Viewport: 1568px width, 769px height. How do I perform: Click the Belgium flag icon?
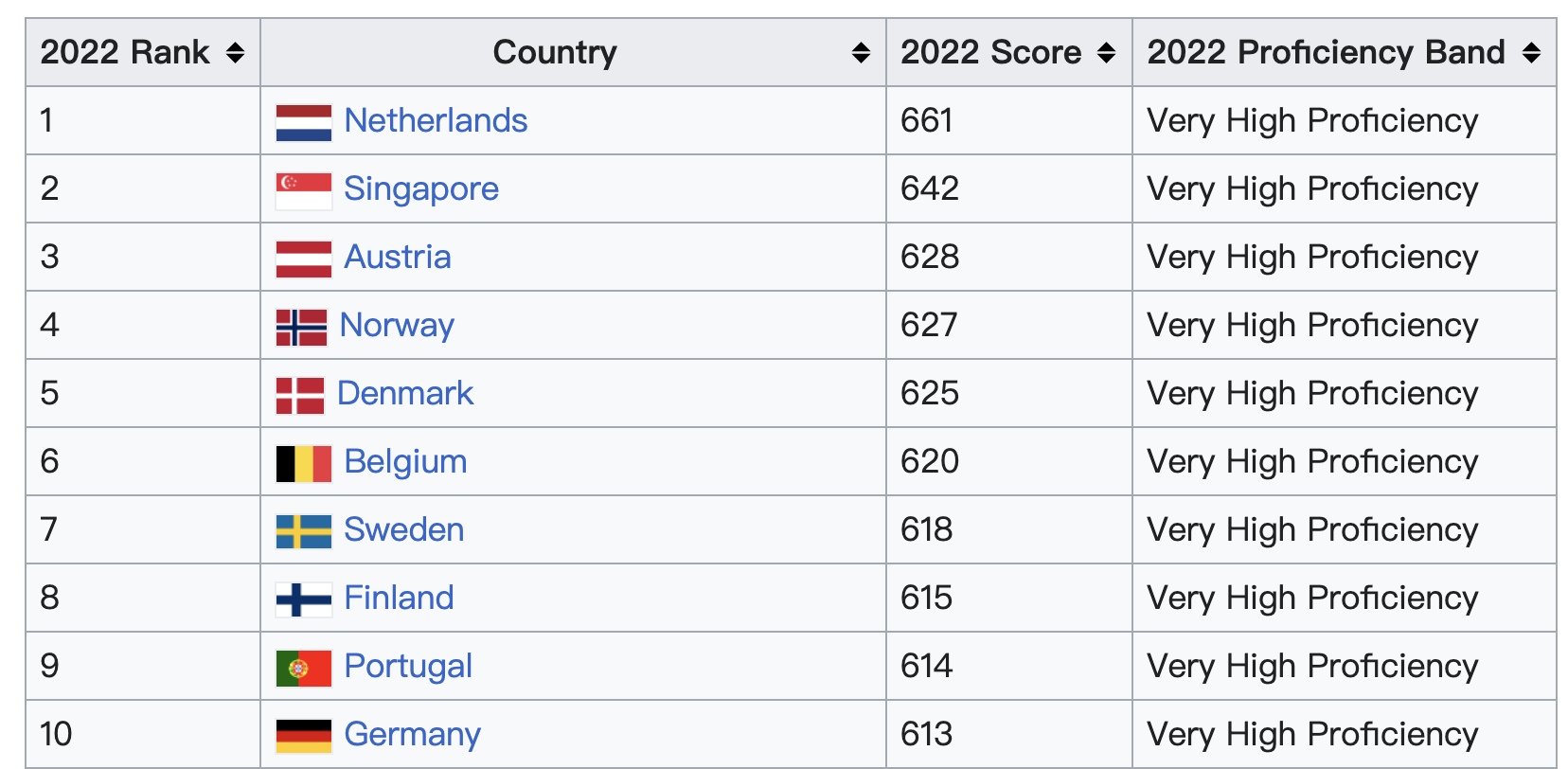tap(303, 463)
